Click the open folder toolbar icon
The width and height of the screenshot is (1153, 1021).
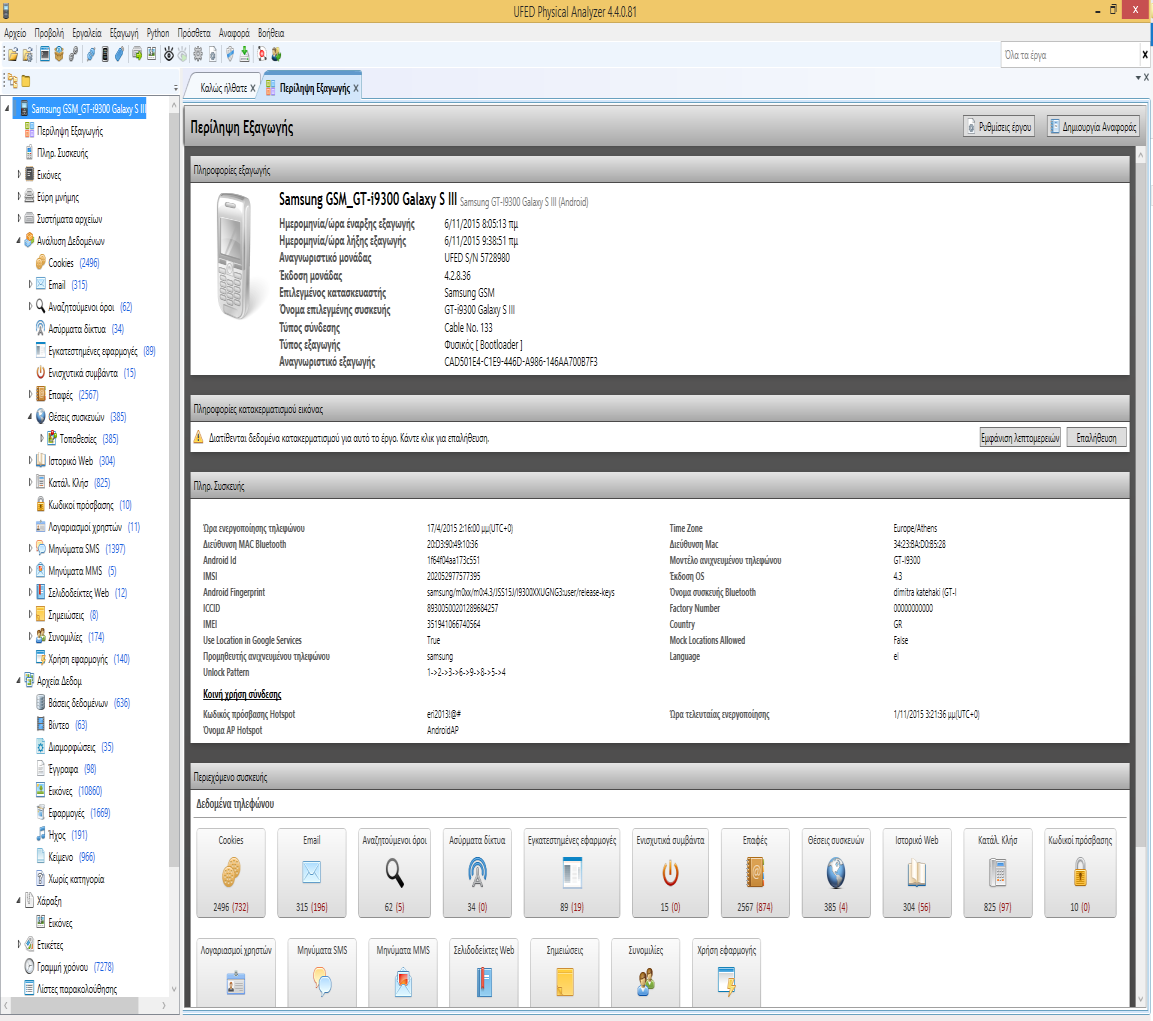tap(13, 54)
